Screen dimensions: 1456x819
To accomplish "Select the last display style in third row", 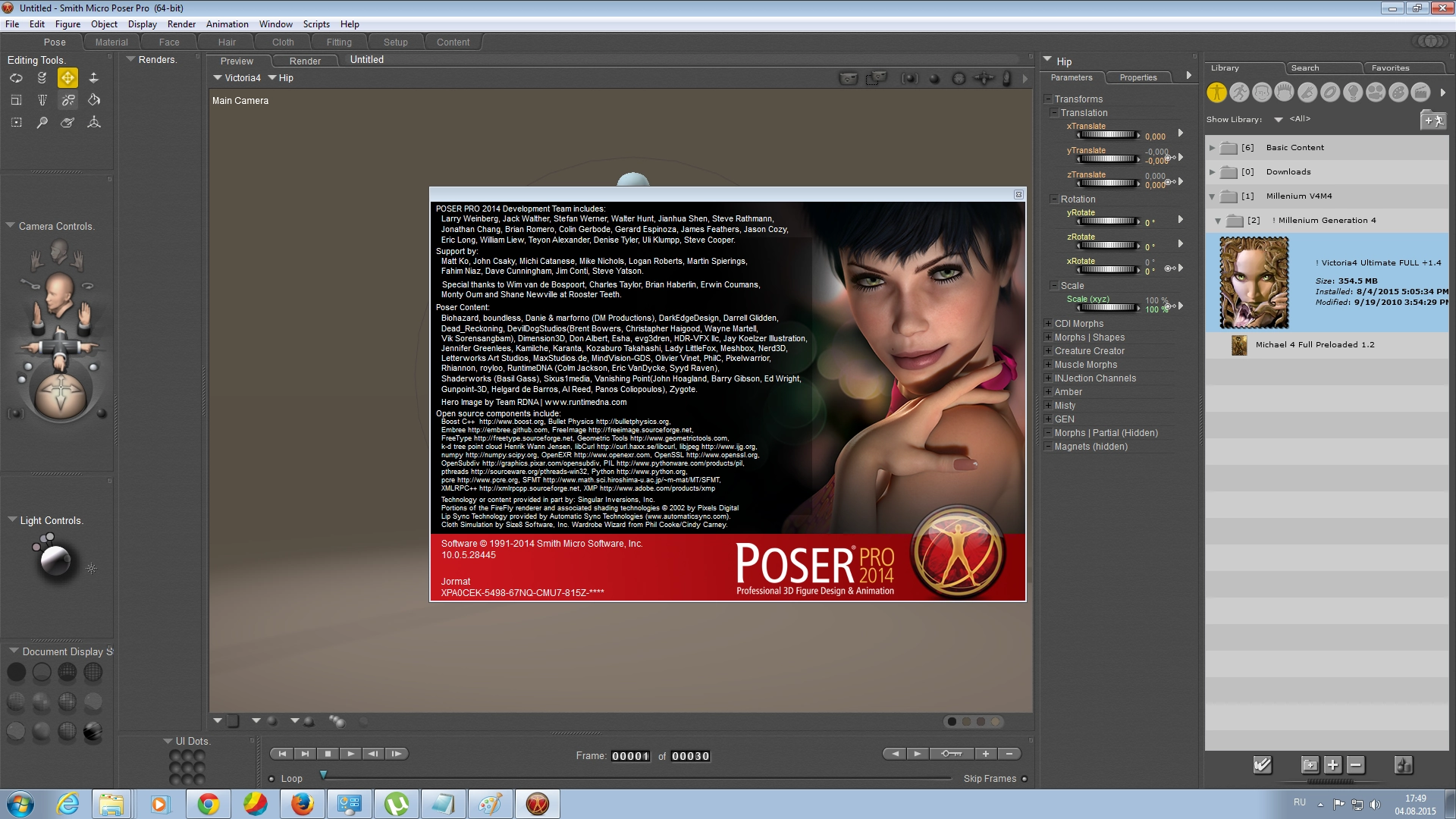I will pos(93,732).
